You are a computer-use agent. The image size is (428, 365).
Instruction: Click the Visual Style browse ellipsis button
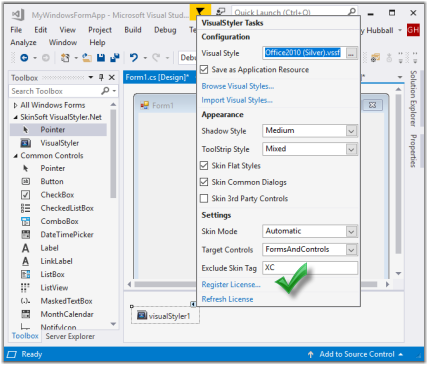tap(351, 53)
